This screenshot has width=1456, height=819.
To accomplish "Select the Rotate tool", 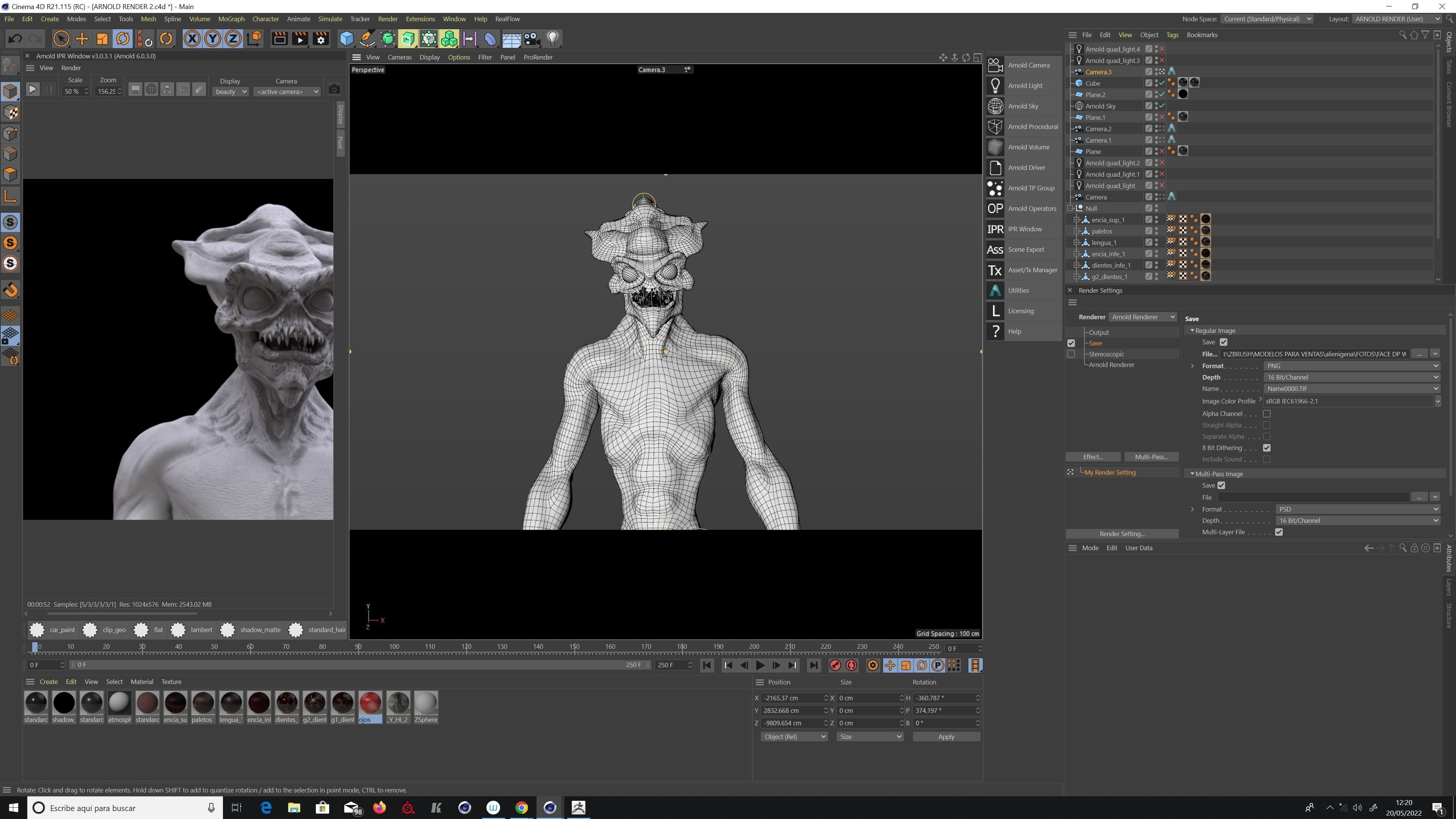I will tap(122, 39).
